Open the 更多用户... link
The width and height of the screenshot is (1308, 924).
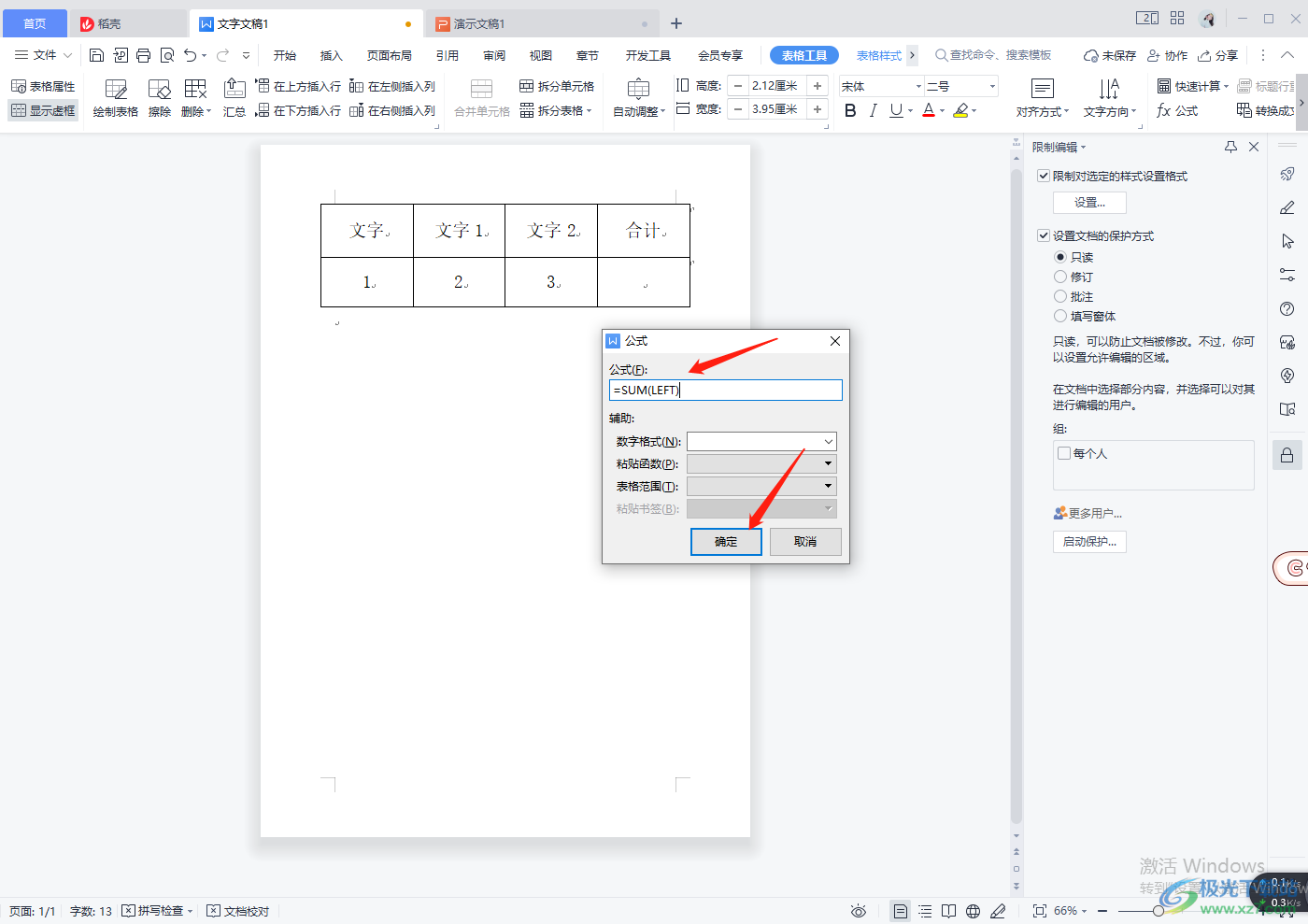[x=1088, y=513]
